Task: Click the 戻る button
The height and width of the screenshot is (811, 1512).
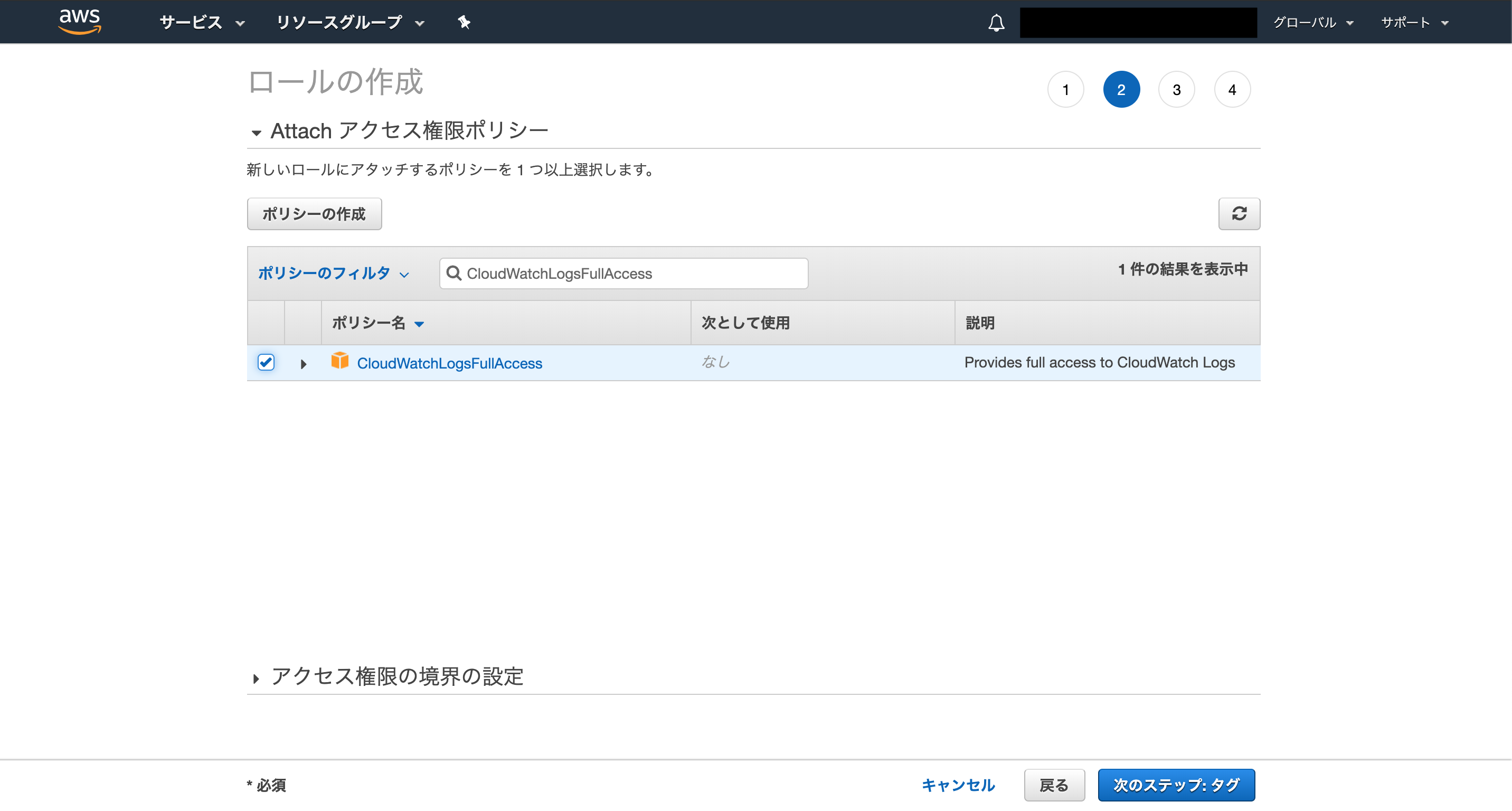Action: pyautogui.click(x=1054, y=785)
